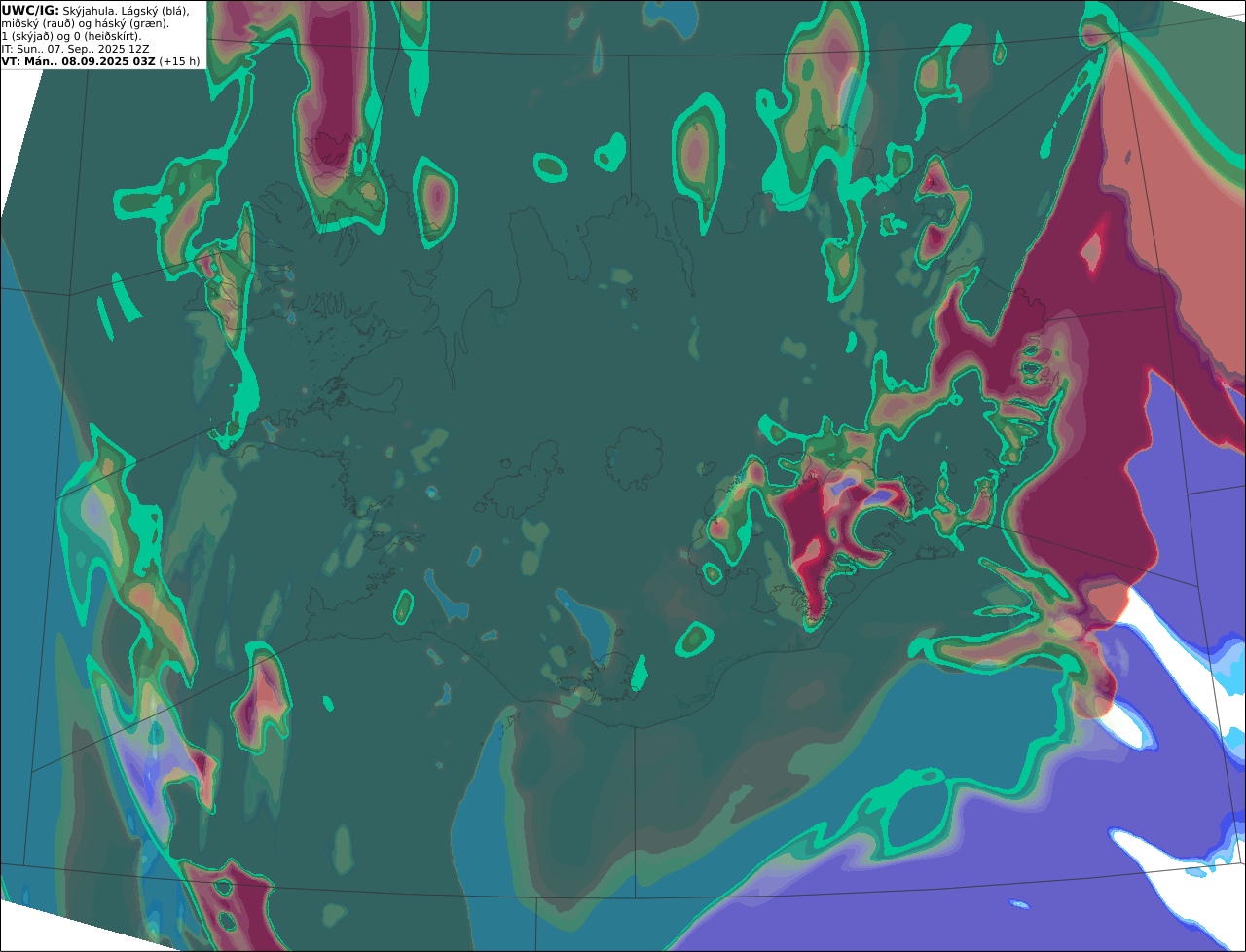The height and width of the screenshot is (952, 1246).
Task: Click the 'UWC/IG:' bold heading
Action: (30, 11)
